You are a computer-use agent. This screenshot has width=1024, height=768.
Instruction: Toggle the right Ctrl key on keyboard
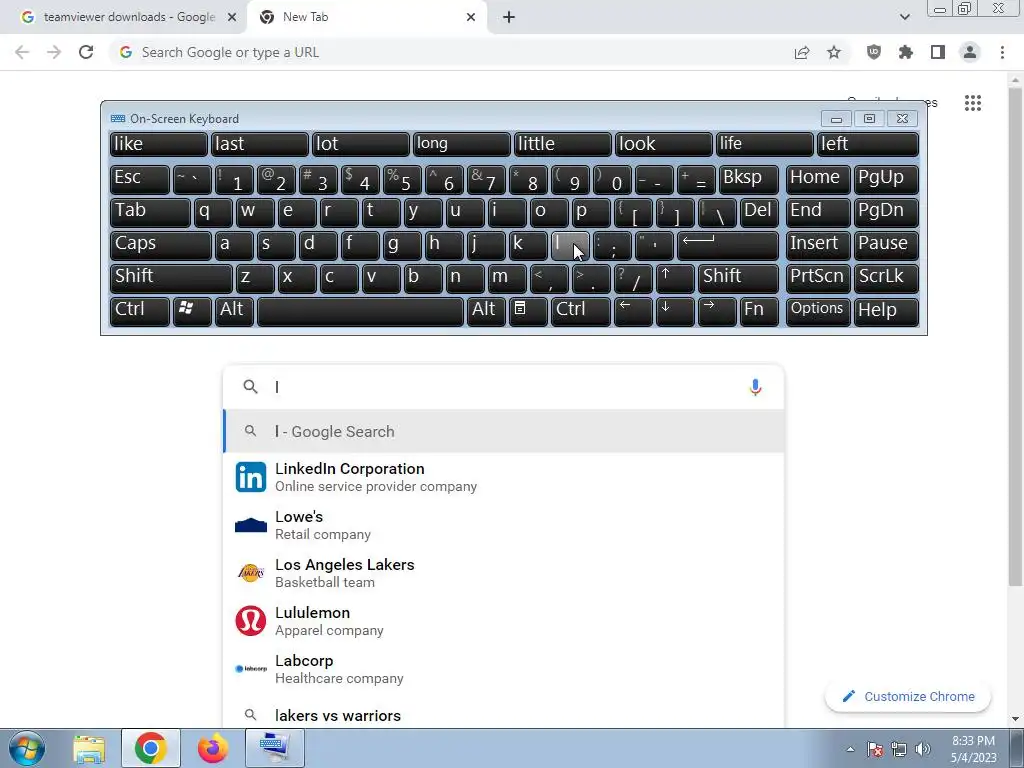pyautogui.click(x=581, y=310)
